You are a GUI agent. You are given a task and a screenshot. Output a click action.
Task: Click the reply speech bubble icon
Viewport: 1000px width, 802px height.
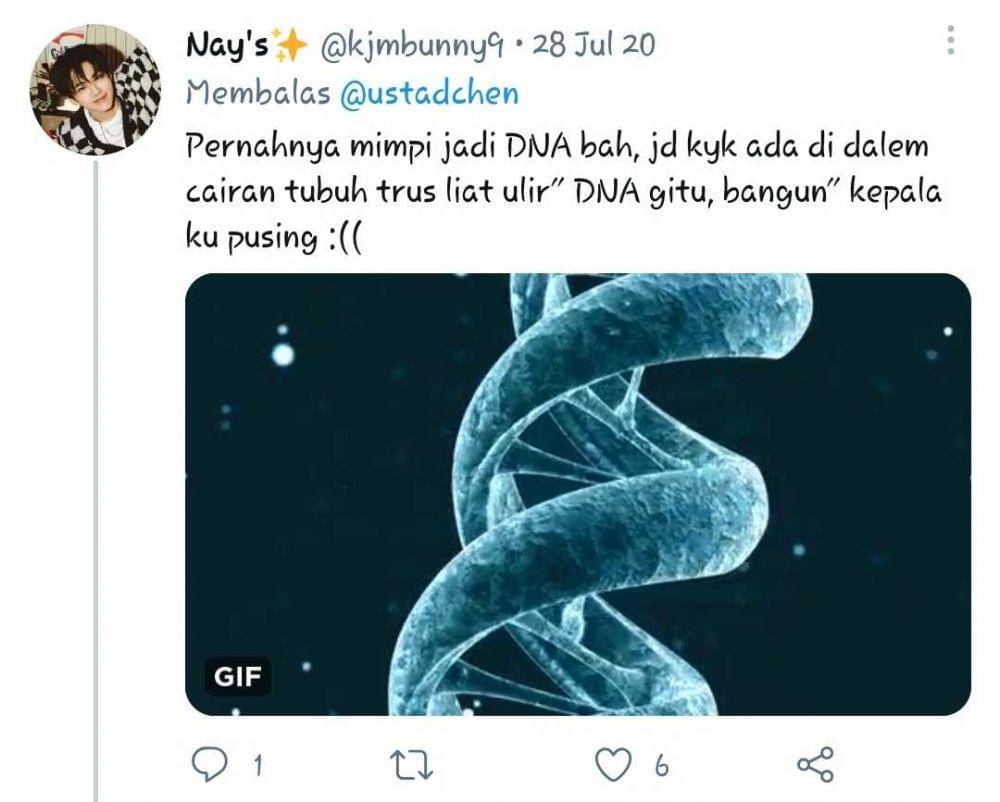210,764
